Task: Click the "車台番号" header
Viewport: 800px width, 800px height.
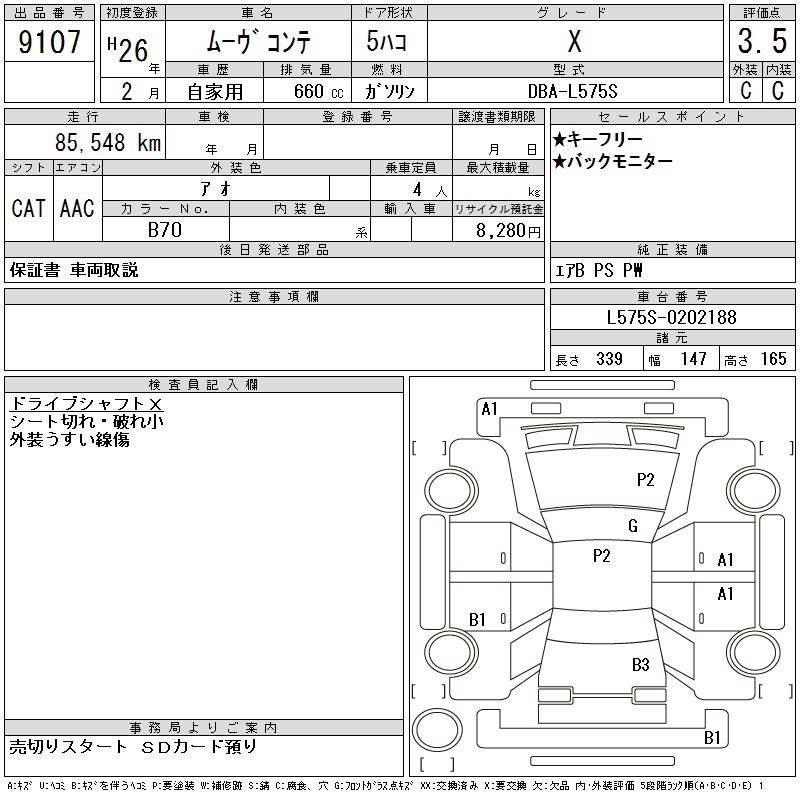Action: 672,297
